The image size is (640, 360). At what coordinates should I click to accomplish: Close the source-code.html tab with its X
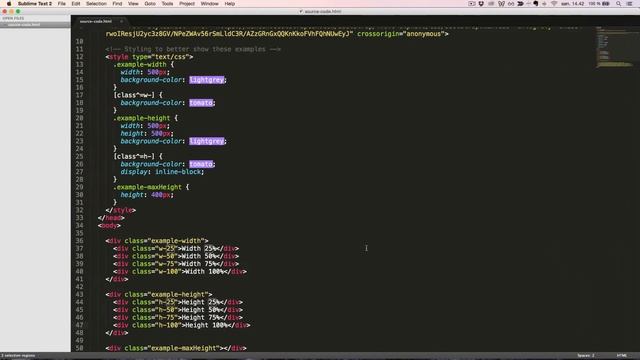point(121,21)
